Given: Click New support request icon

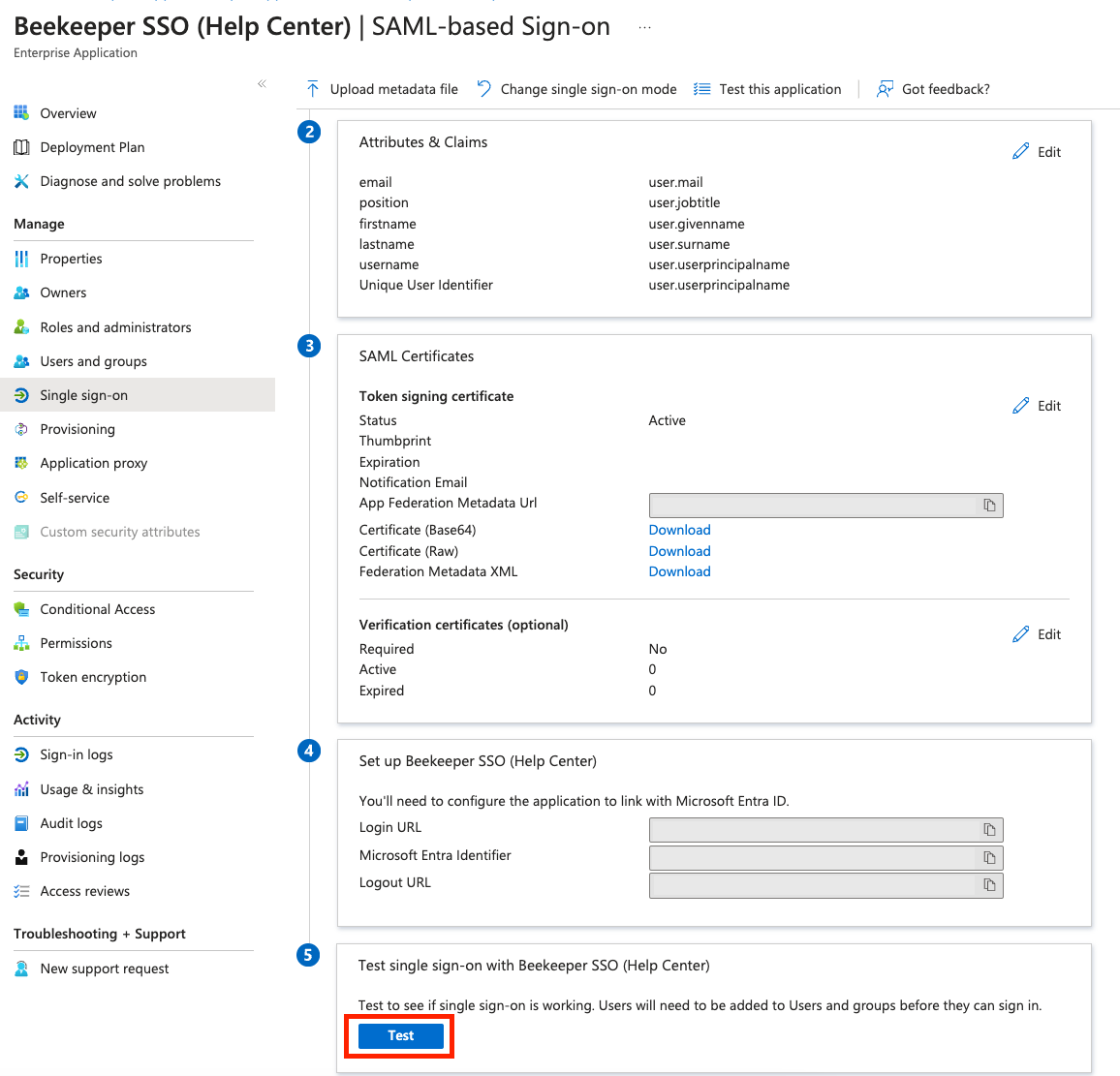Looking at the screenshot, I should [x=21, y=968].
